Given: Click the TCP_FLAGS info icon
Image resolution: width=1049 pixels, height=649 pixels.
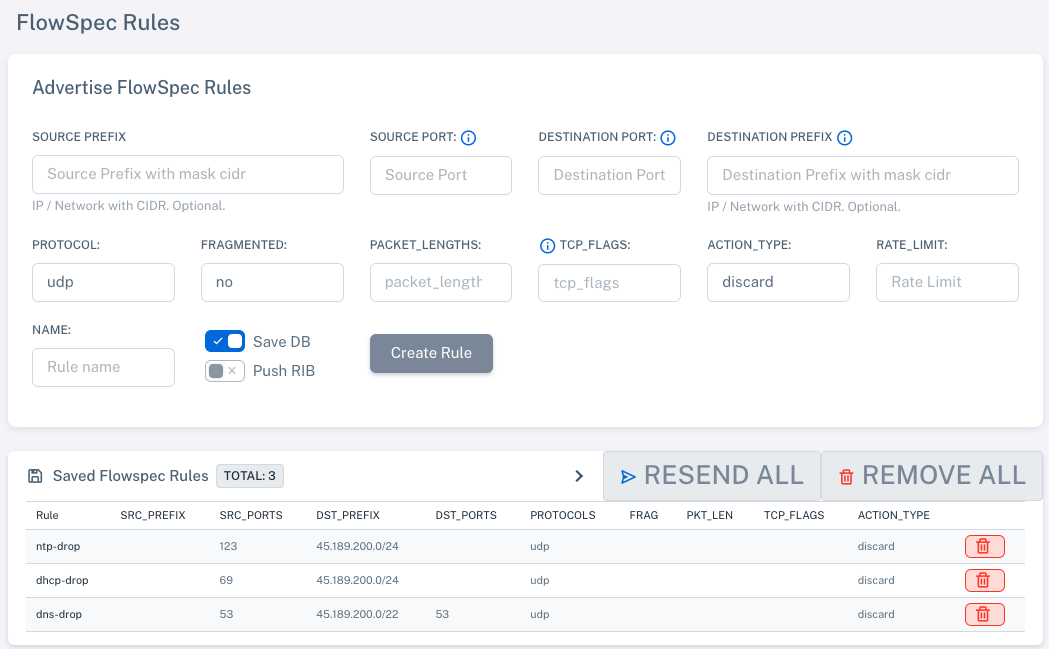Looking at the screenshot, I should point(547,245).
